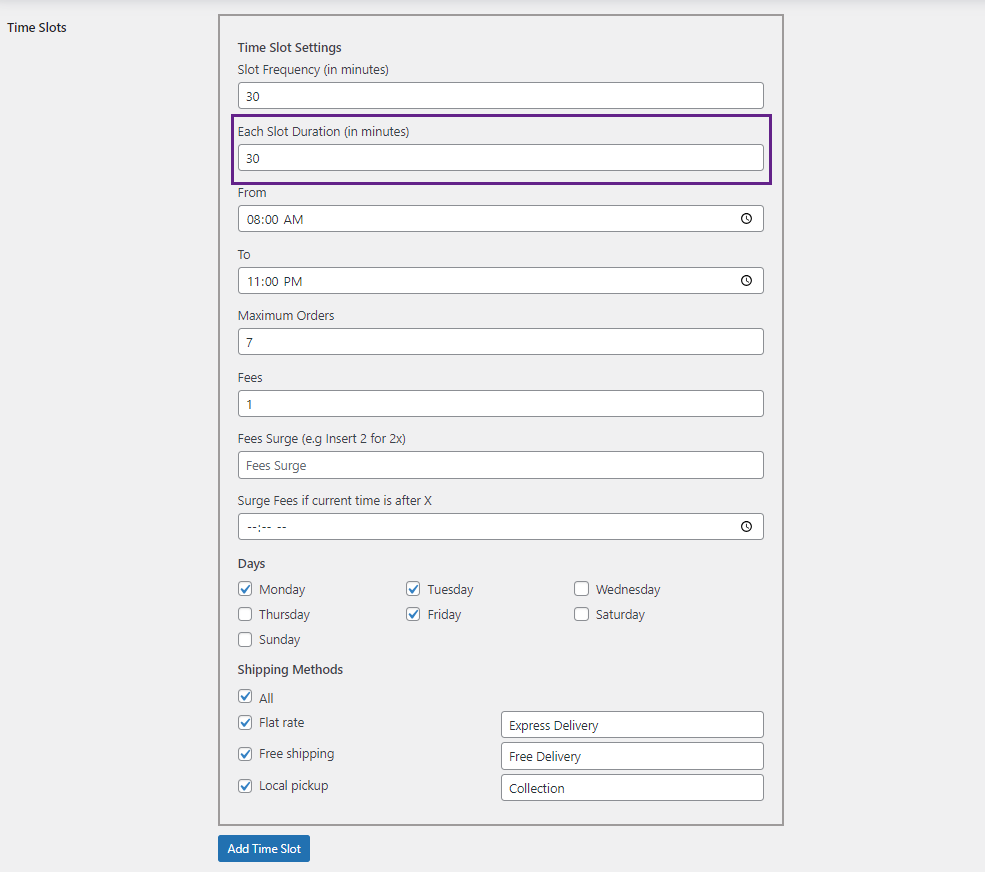Toggle the All shipping methods checkbox
Image resolution: width=985 pixels, height=872 pixels.
point(245,697)
